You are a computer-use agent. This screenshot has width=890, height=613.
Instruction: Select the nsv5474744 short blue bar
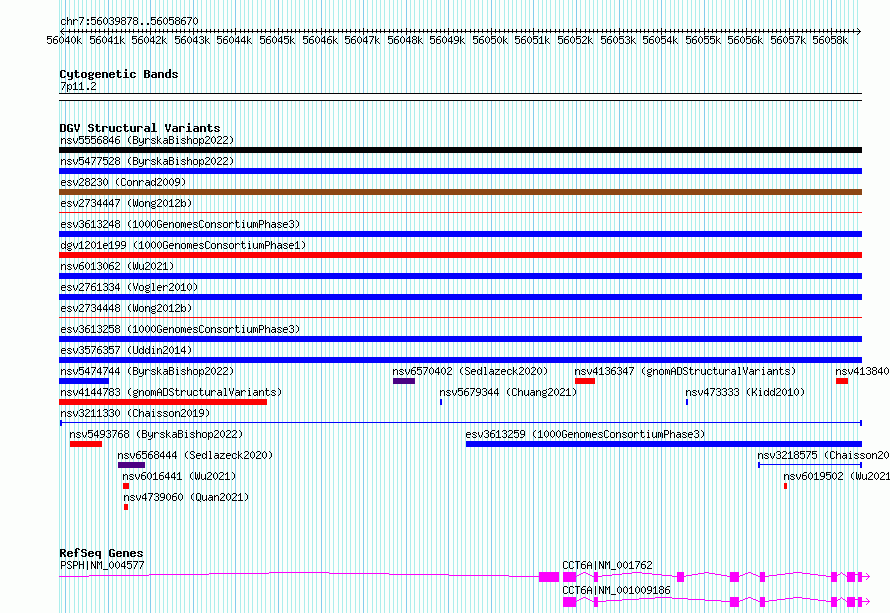coord(84,381)
